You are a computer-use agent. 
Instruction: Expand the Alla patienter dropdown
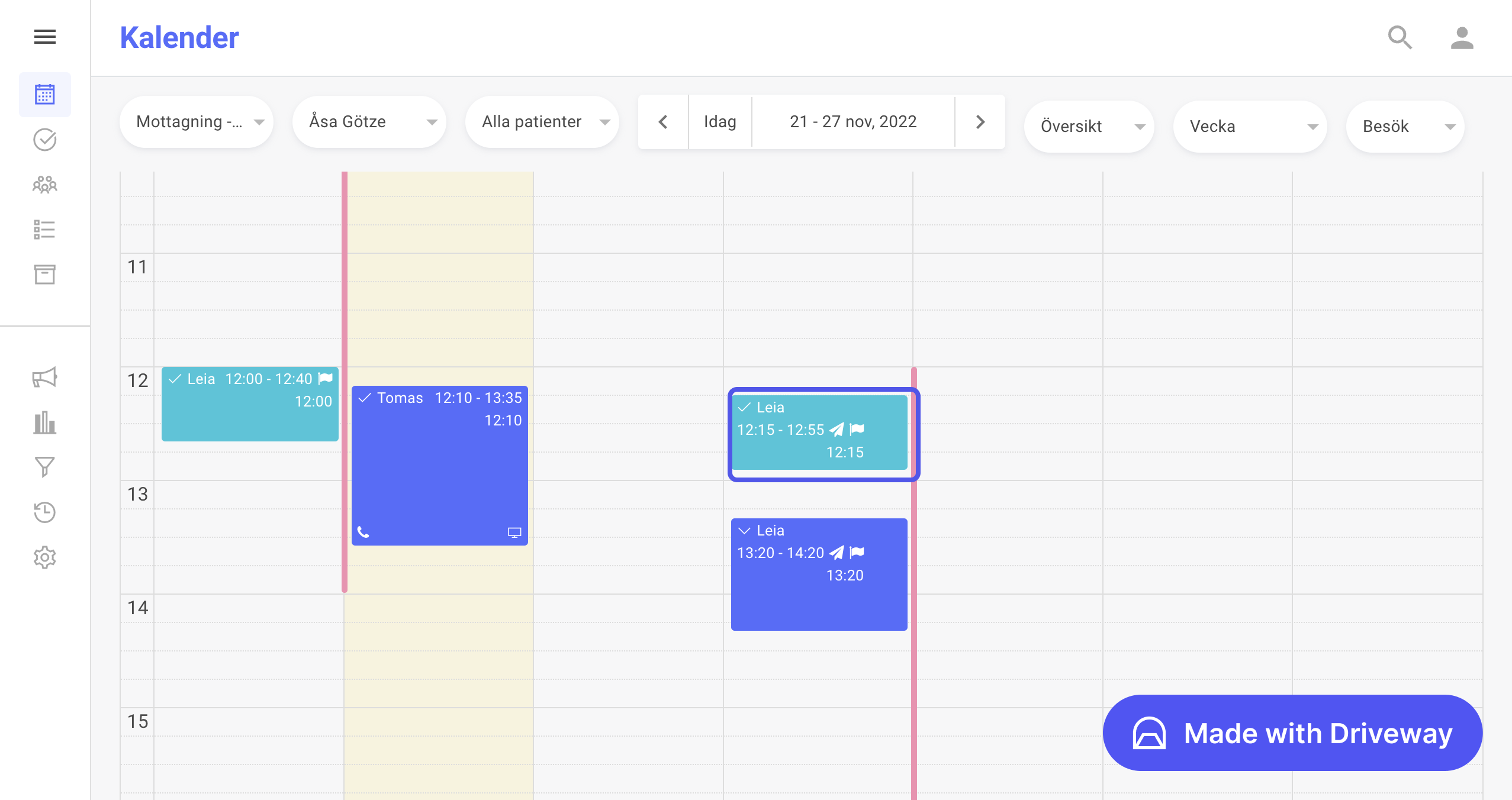(x=542, y=122)
